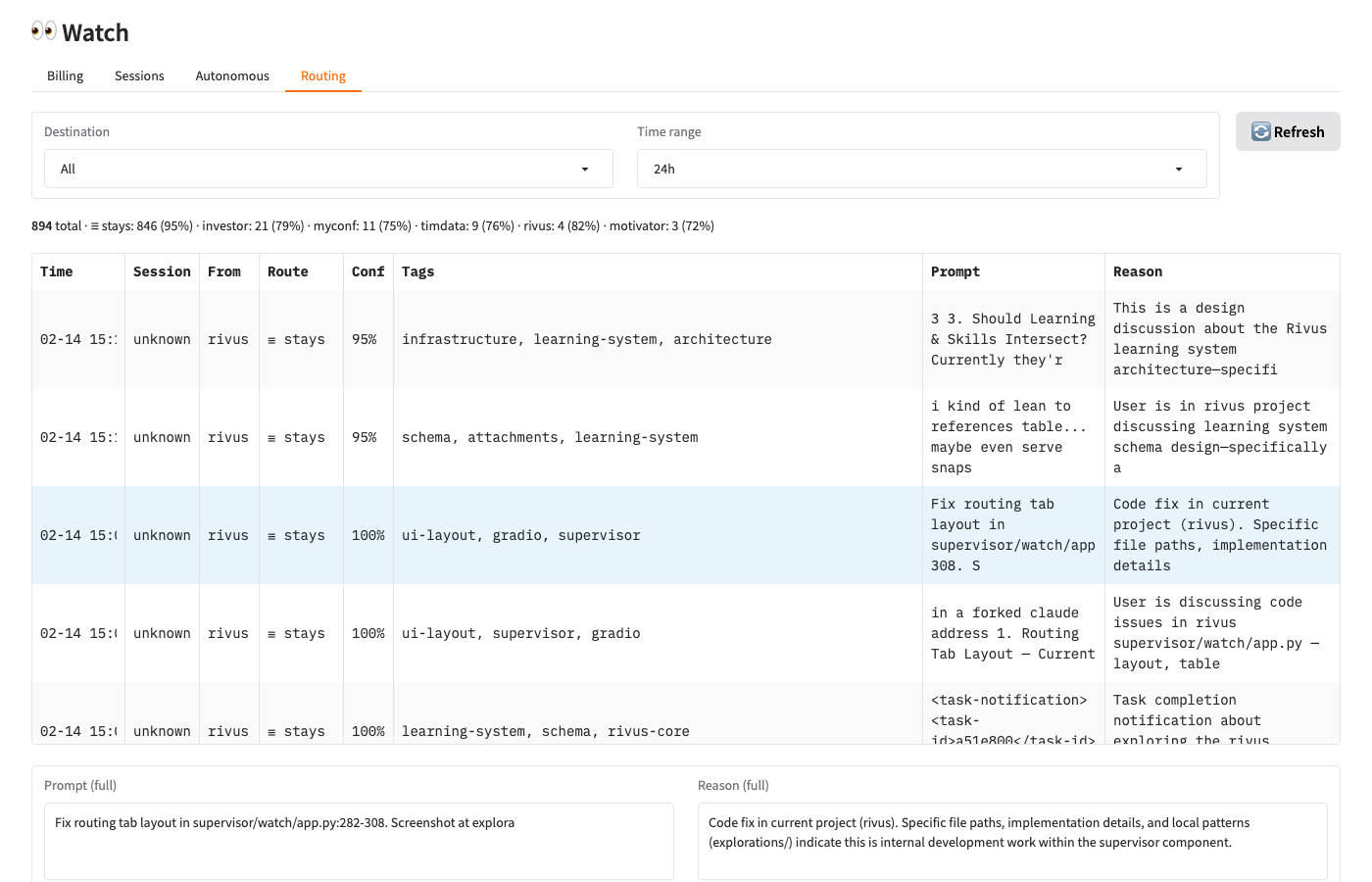Select row tagged schema, attachments, learning-system

(x=550, y=437)
